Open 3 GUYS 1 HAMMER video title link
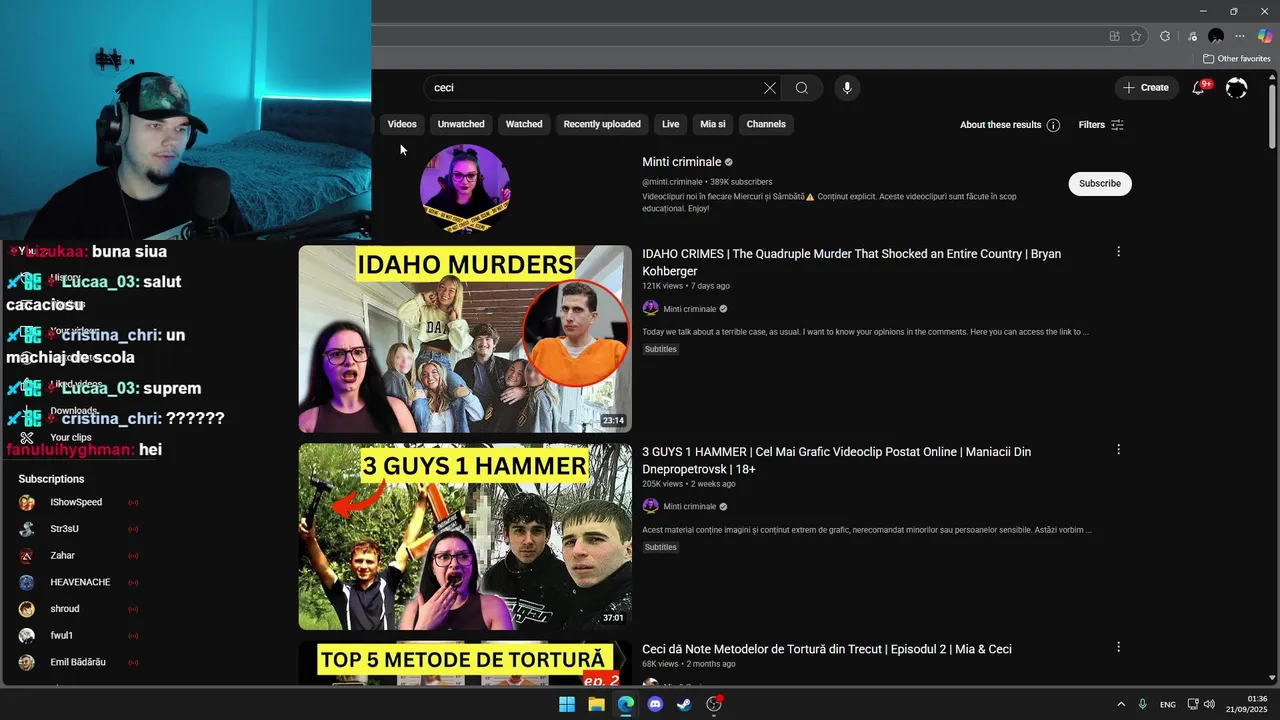This screenshot has width=1280, height=720. click(837, 460)
